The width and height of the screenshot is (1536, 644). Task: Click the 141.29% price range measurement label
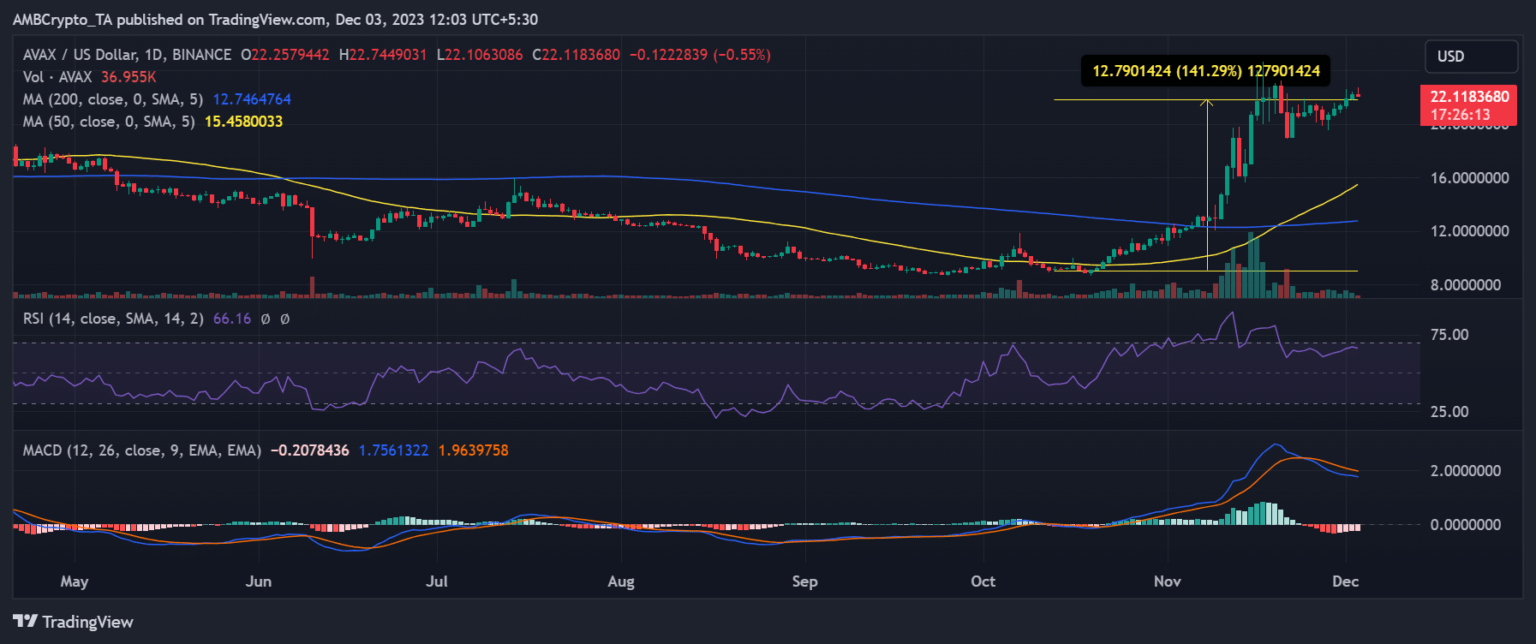click(1205, 71)
